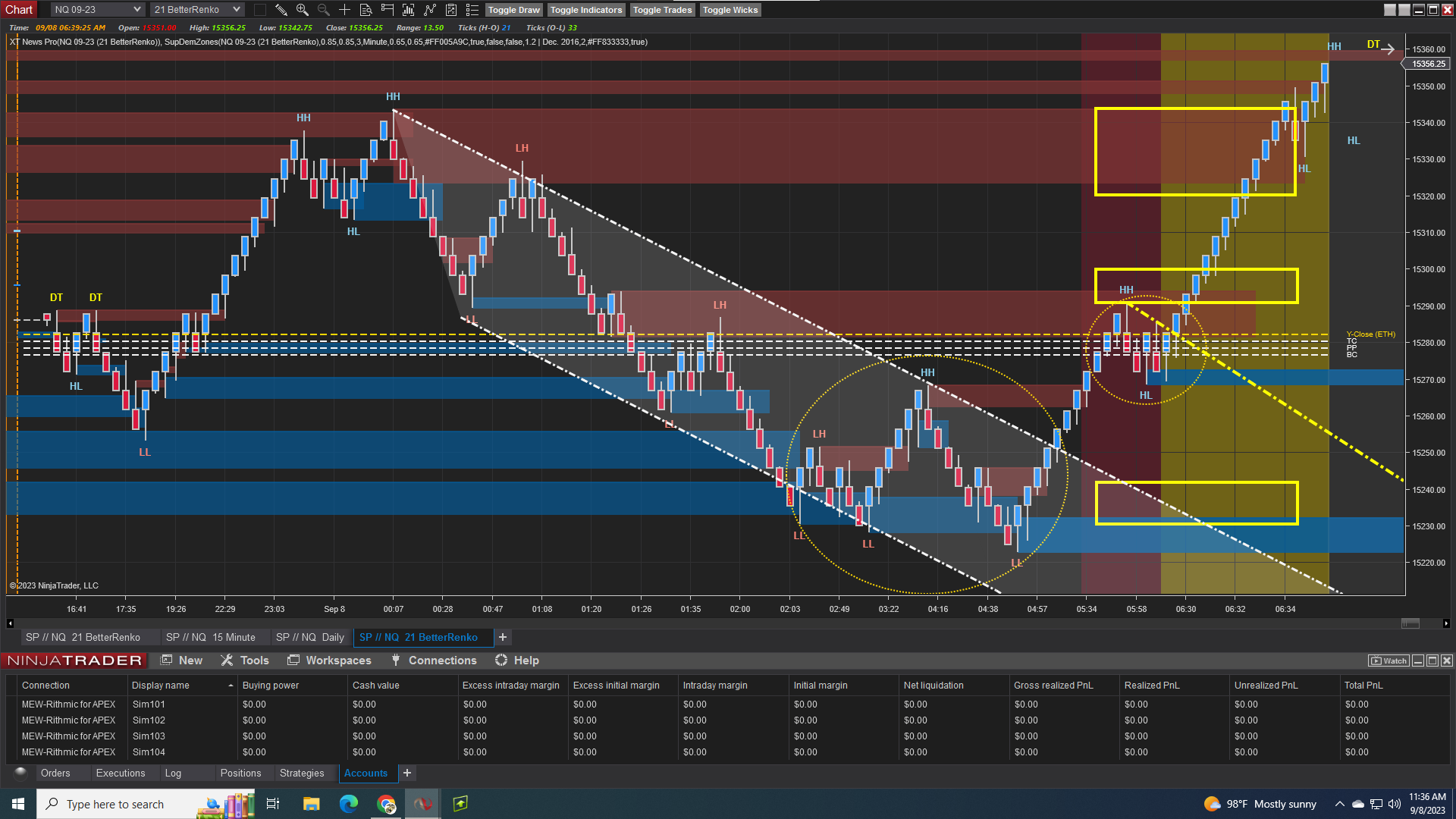Click the blank square button in chart toolbar
Viewport: 1456px width, 819px height.
click(x=259, y=10)
